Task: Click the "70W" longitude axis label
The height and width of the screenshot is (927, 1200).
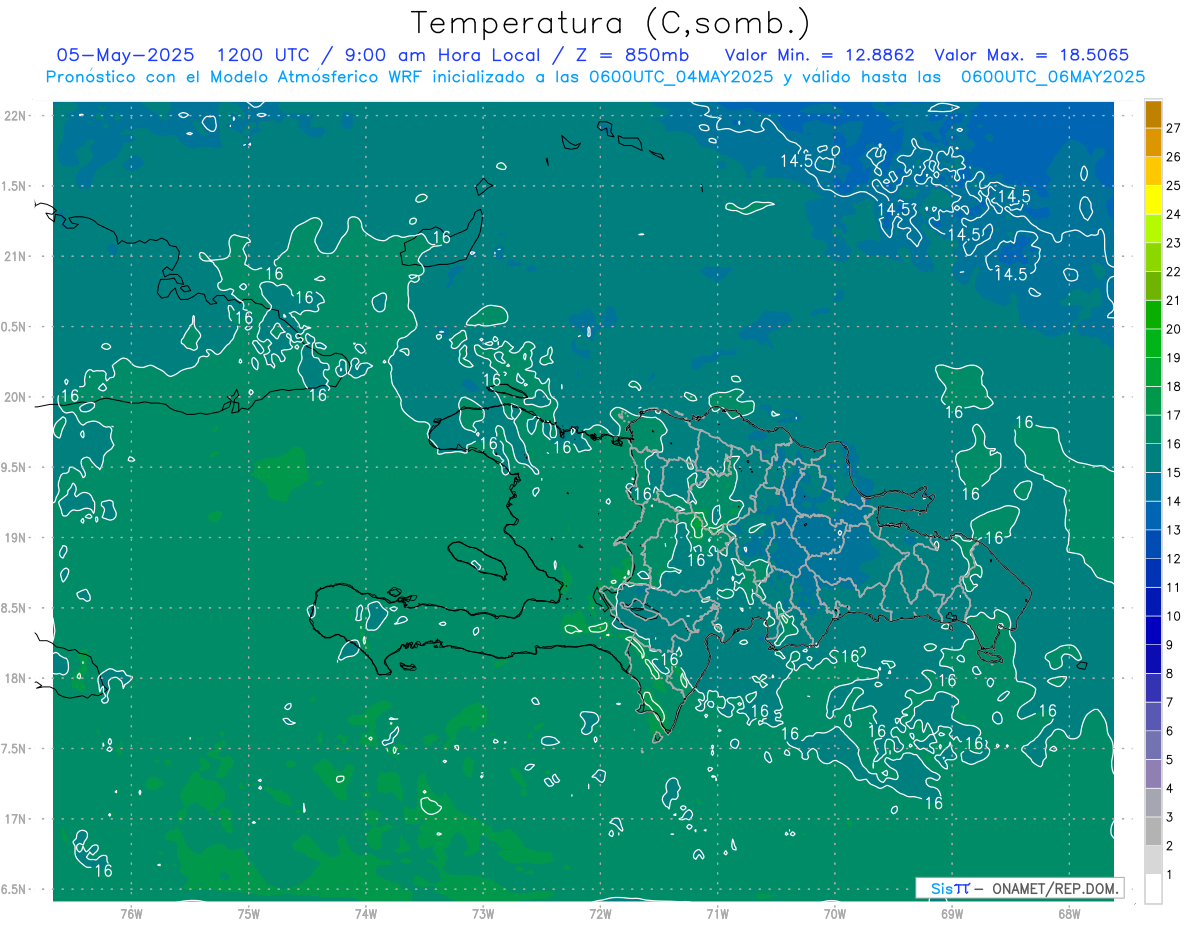Action: 835,914
